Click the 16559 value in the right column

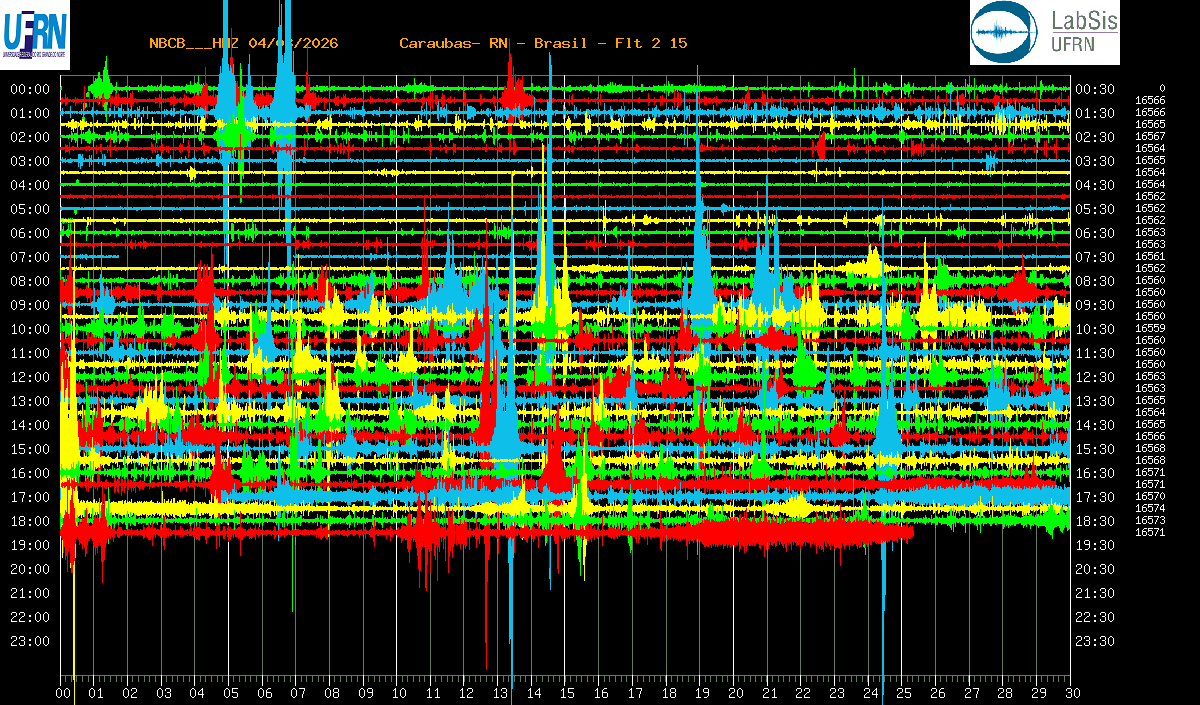[1150, 328]
